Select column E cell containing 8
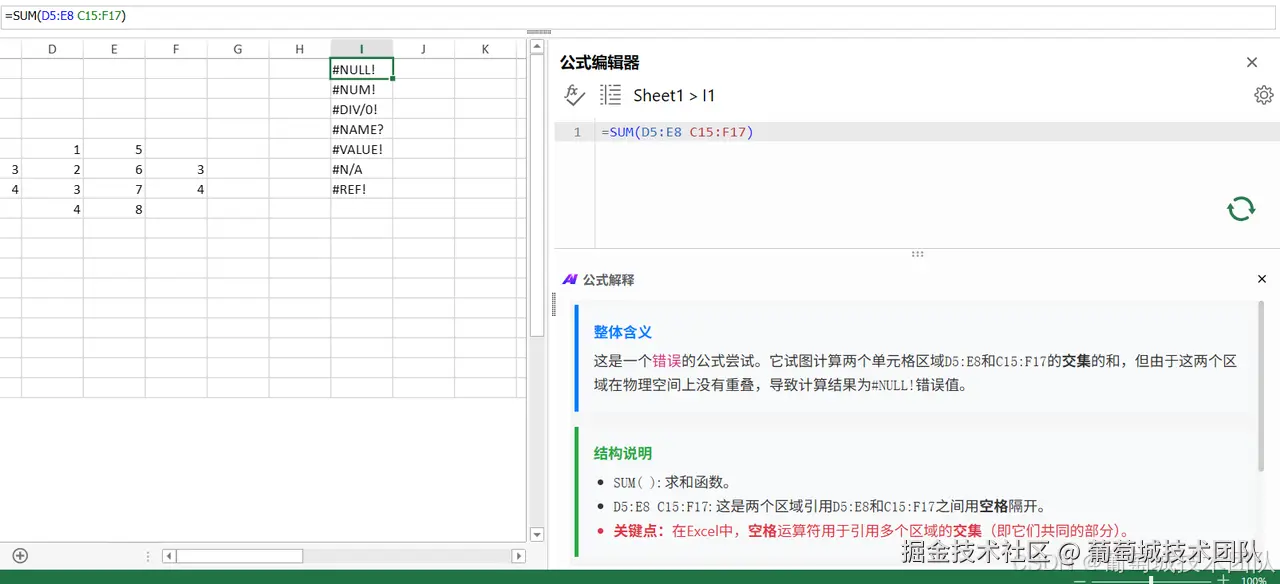This screenshot has width=1280, height=584. [114, 209]
